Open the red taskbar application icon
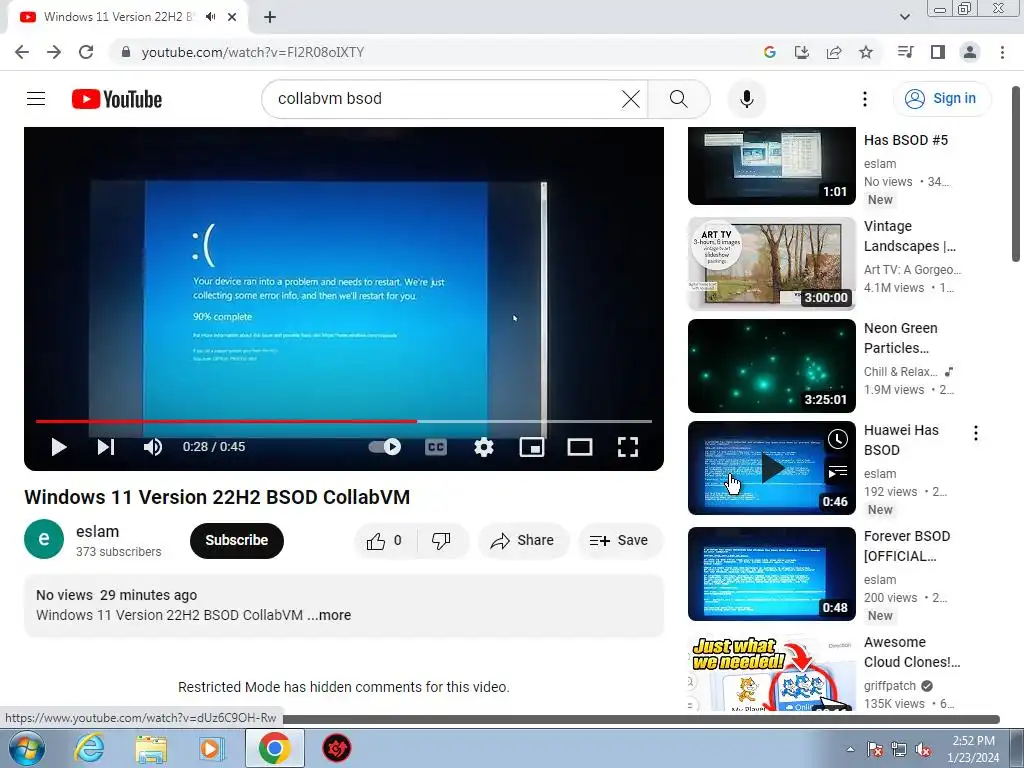Viewport: 1024px width, 768px height. [337, 748]
